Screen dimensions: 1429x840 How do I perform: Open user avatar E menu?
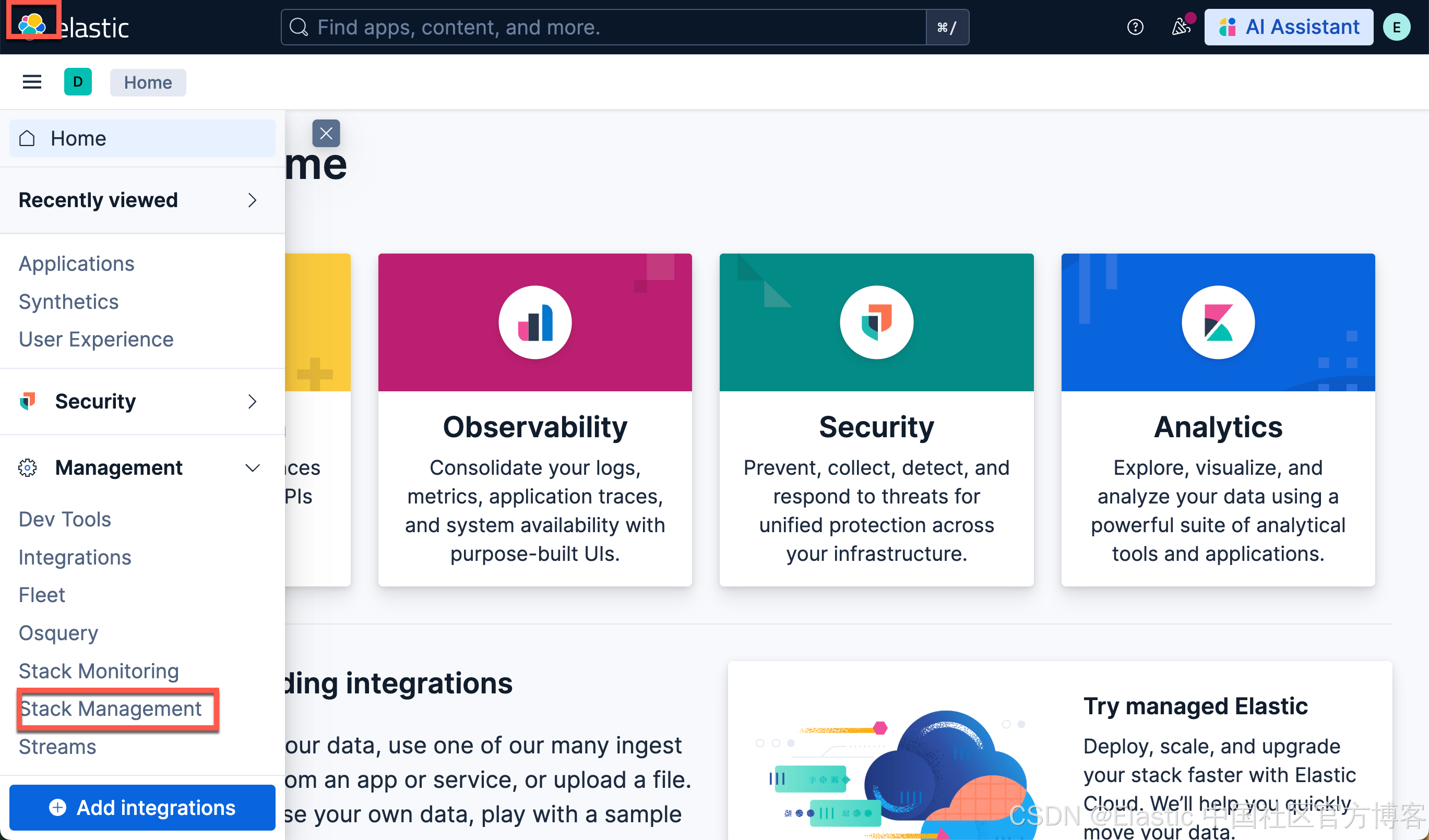coord(1396,27)
